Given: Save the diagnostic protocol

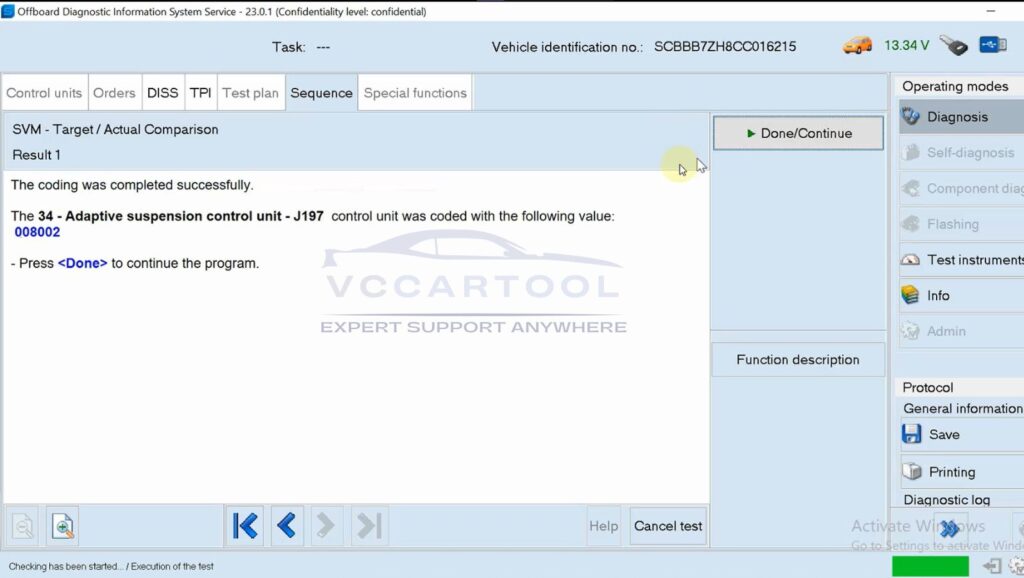Looking at the screenshot, I should (x=943, y=435).
